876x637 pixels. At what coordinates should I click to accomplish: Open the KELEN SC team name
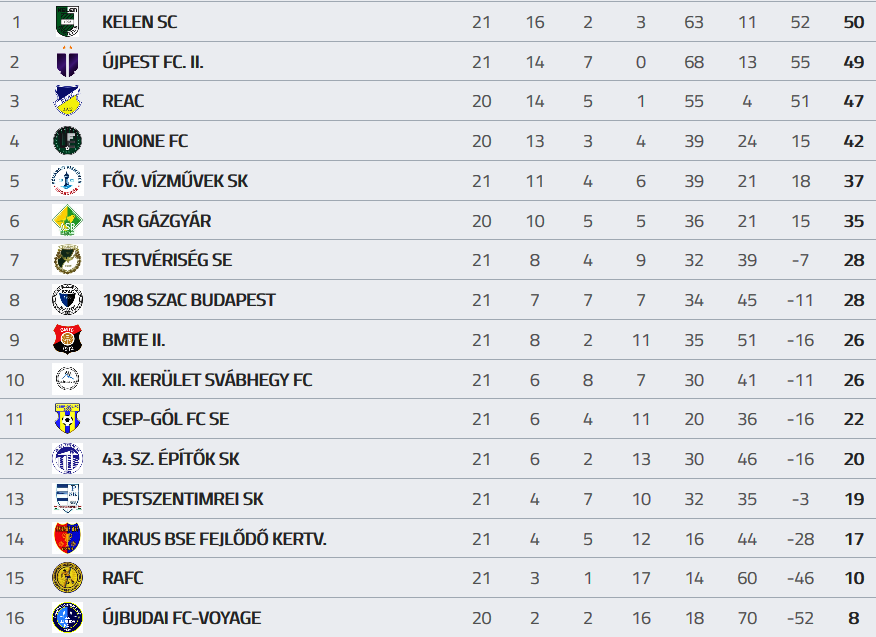point(139,22)
